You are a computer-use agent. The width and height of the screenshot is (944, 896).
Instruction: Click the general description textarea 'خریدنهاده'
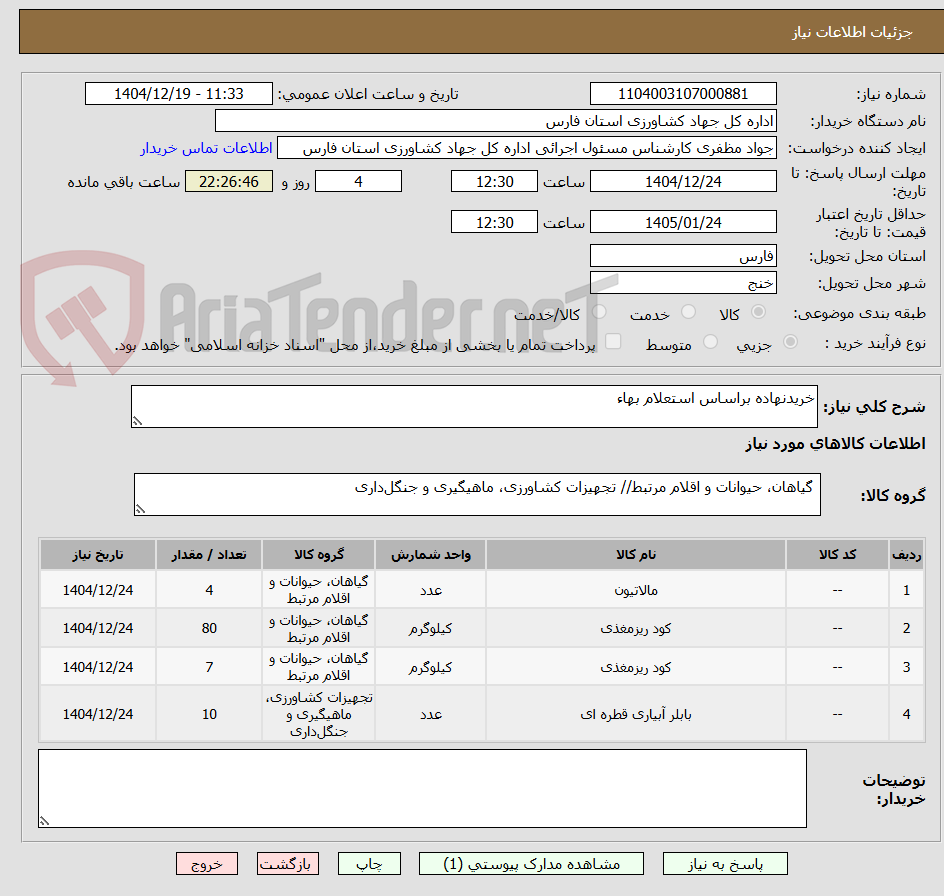click(474, 406)
